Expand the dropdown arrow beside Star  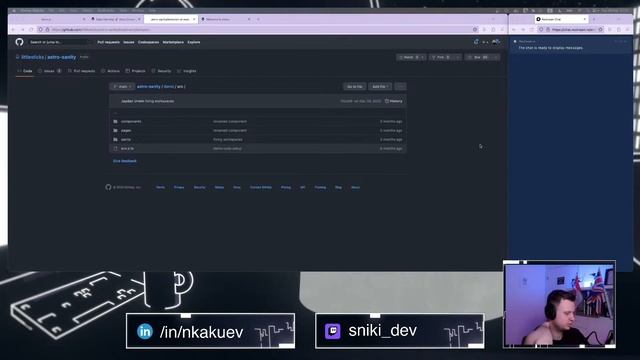[x=496, y=57]
